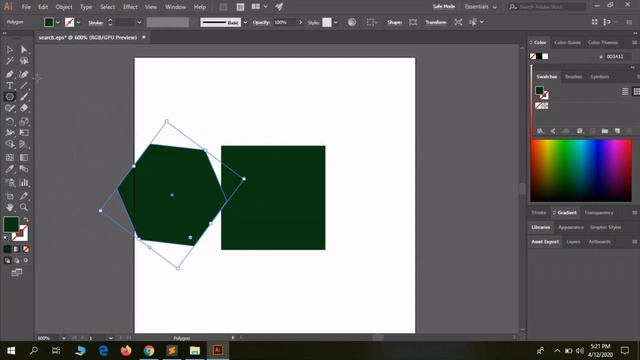Select the Rotate tool

pos(9,121)
